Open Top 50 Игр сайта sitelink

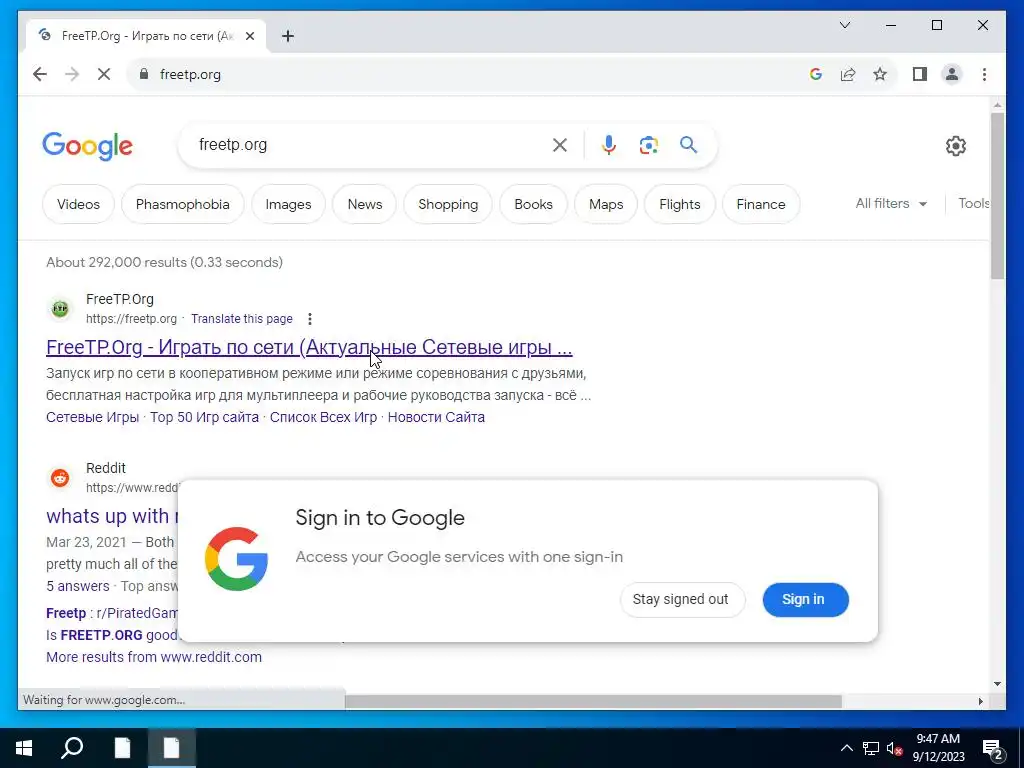point(204,417)
